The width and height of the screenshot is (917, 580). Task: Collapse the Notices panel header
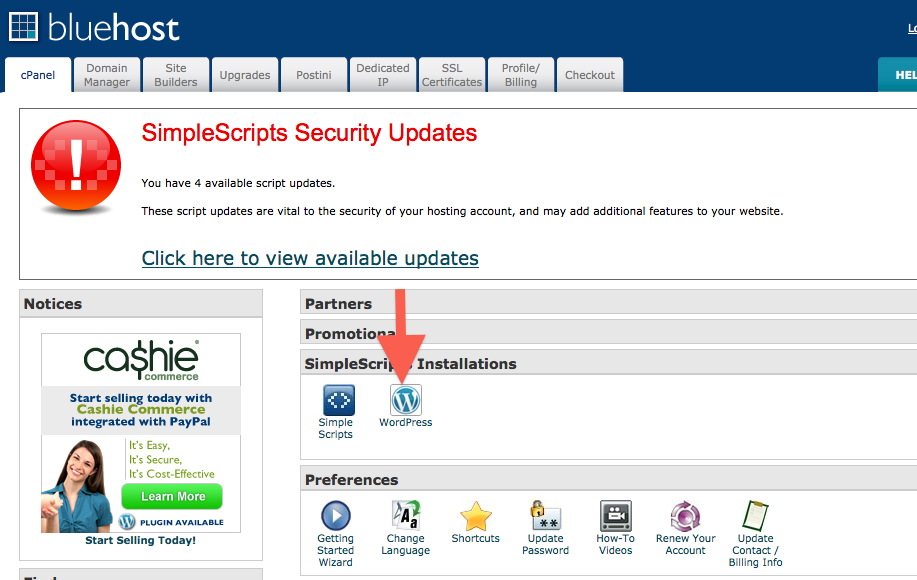click(141, 303)
